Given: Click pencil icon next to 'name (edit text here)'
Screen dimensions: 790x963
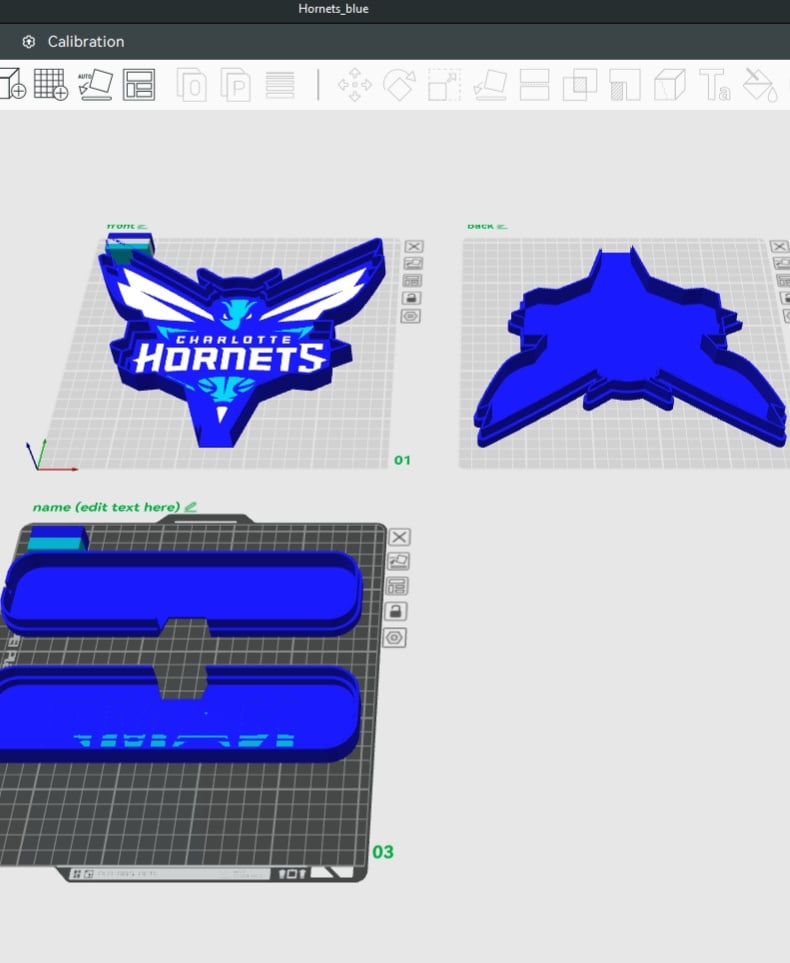Looking at the screenshot, I should 191,507.
